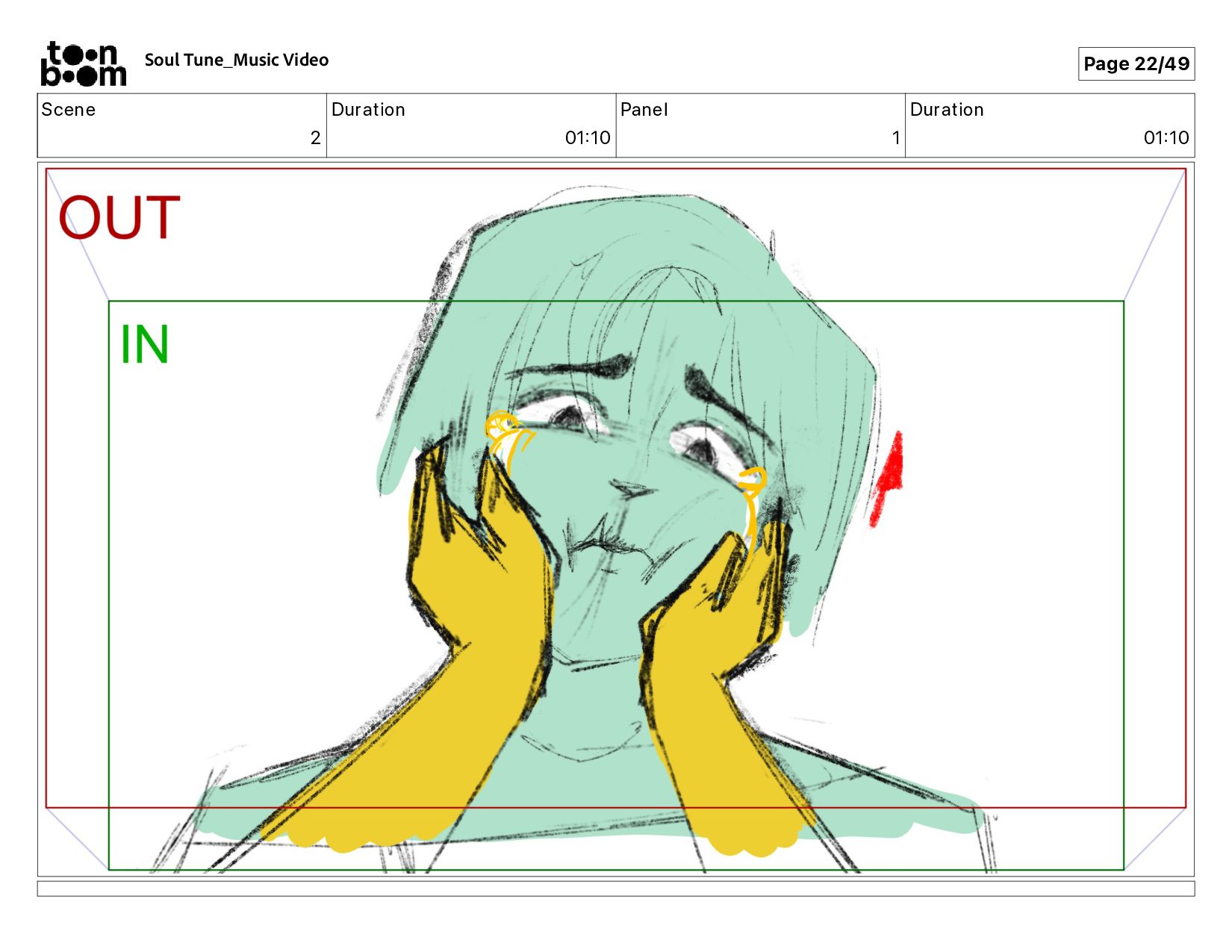Click the 'Page 22/49' page indicator
The width and height of the screenshot is (1232, 952).
(1136, 63)
